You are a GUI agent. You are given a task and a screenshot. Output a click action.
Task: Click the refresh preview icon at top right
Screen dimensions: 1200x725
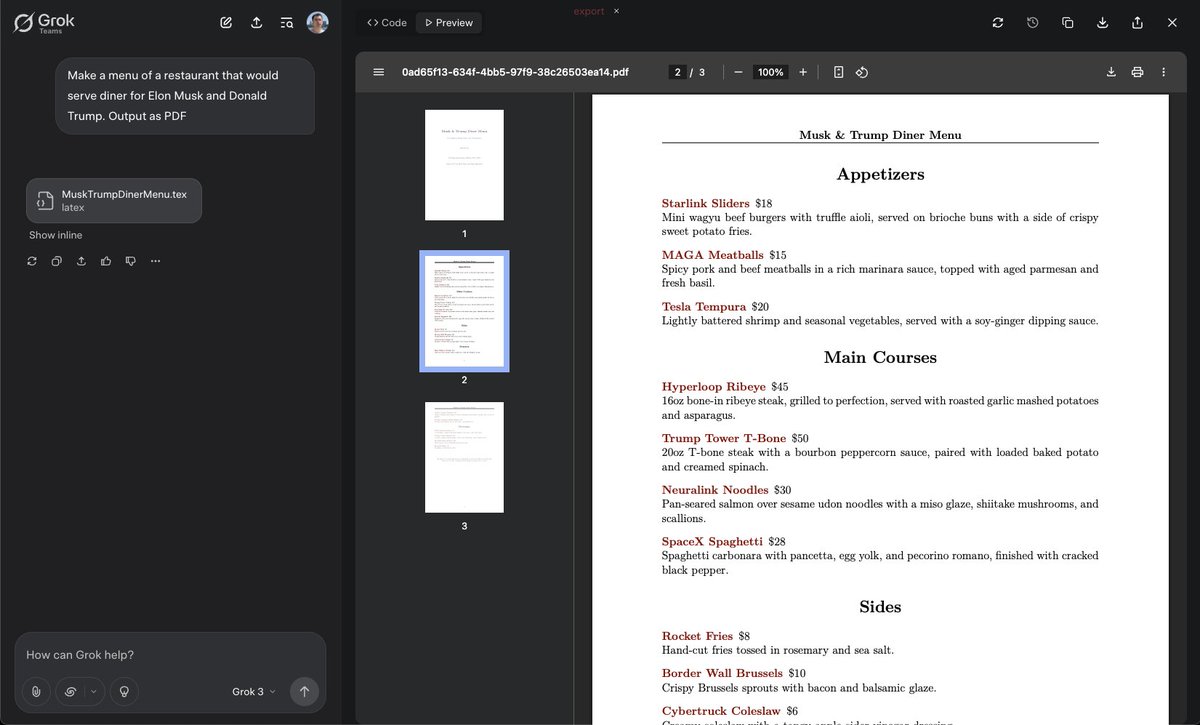997,21
